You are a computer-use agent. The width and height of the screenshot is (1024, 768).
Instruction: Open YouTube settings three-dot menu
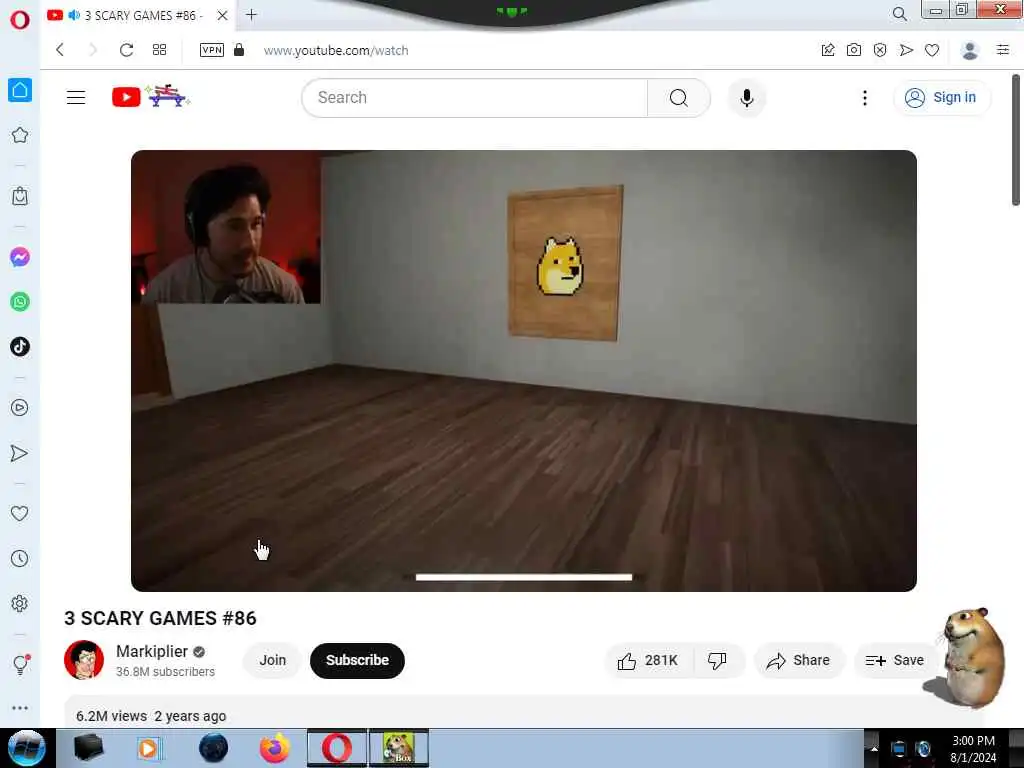[x=865, y=98]
